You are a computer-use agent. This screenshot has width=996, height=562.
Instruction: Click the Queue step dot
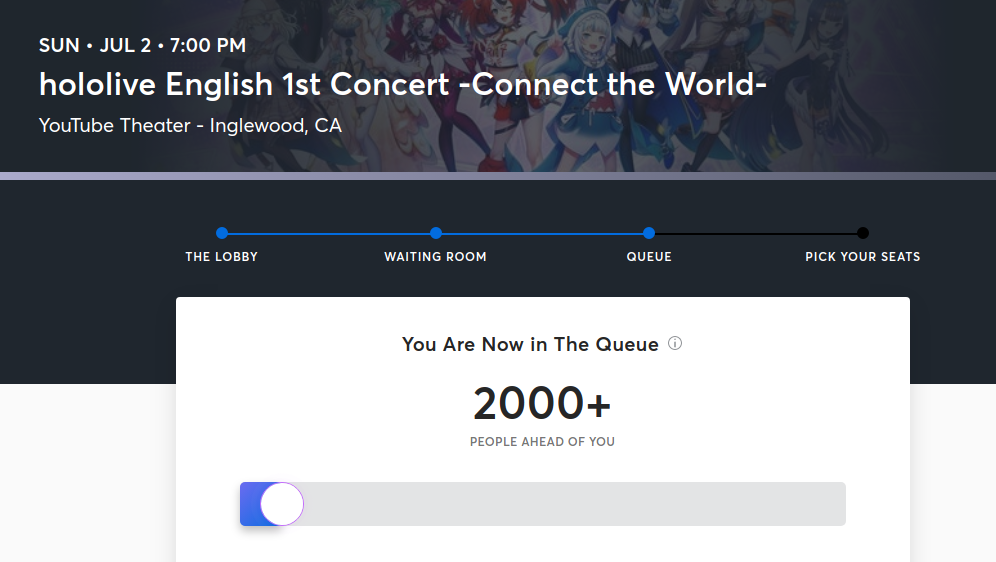649,233
